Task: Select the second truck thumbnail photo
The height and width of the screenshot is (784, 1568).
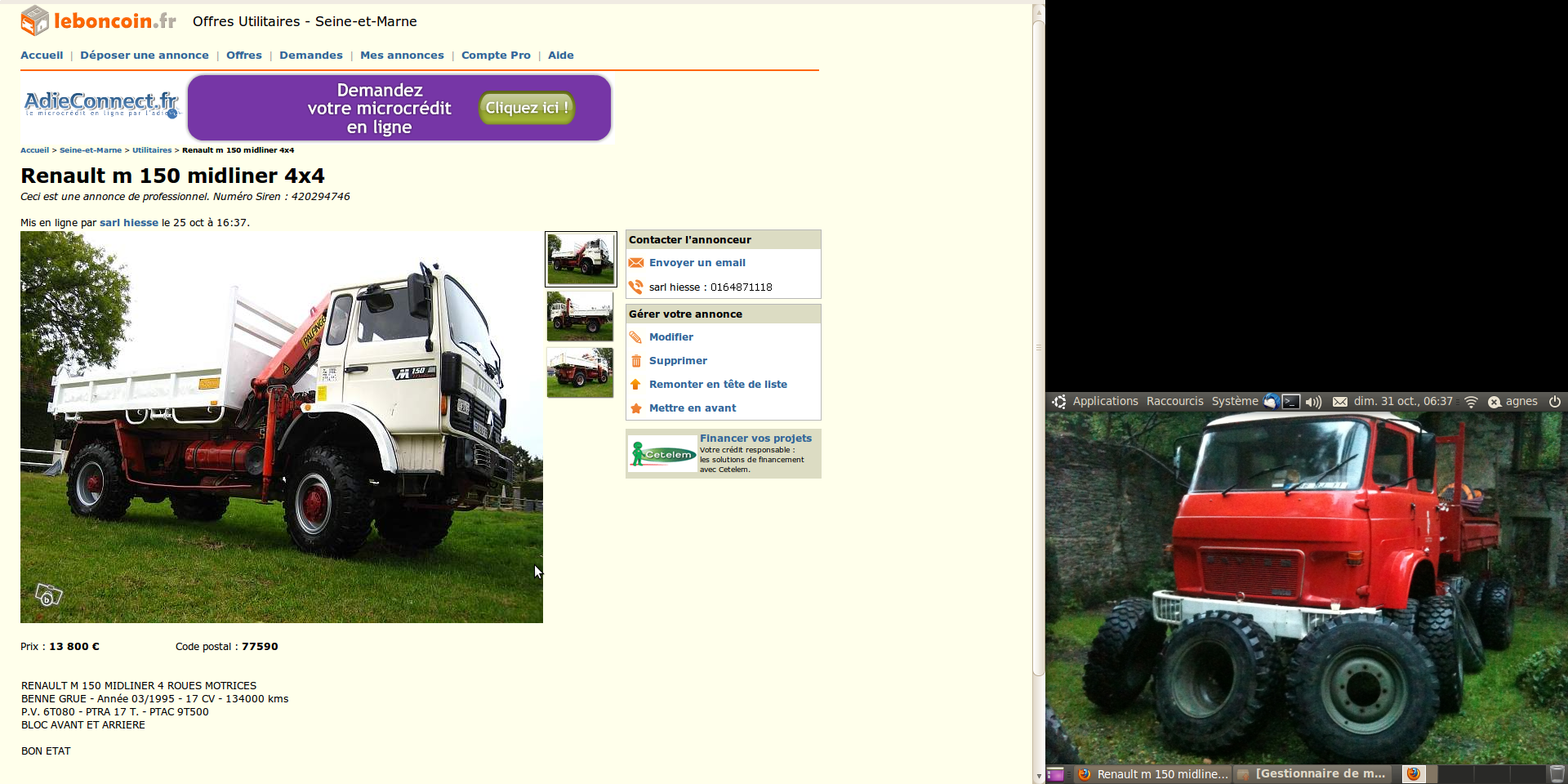Action: click(580, 316)
